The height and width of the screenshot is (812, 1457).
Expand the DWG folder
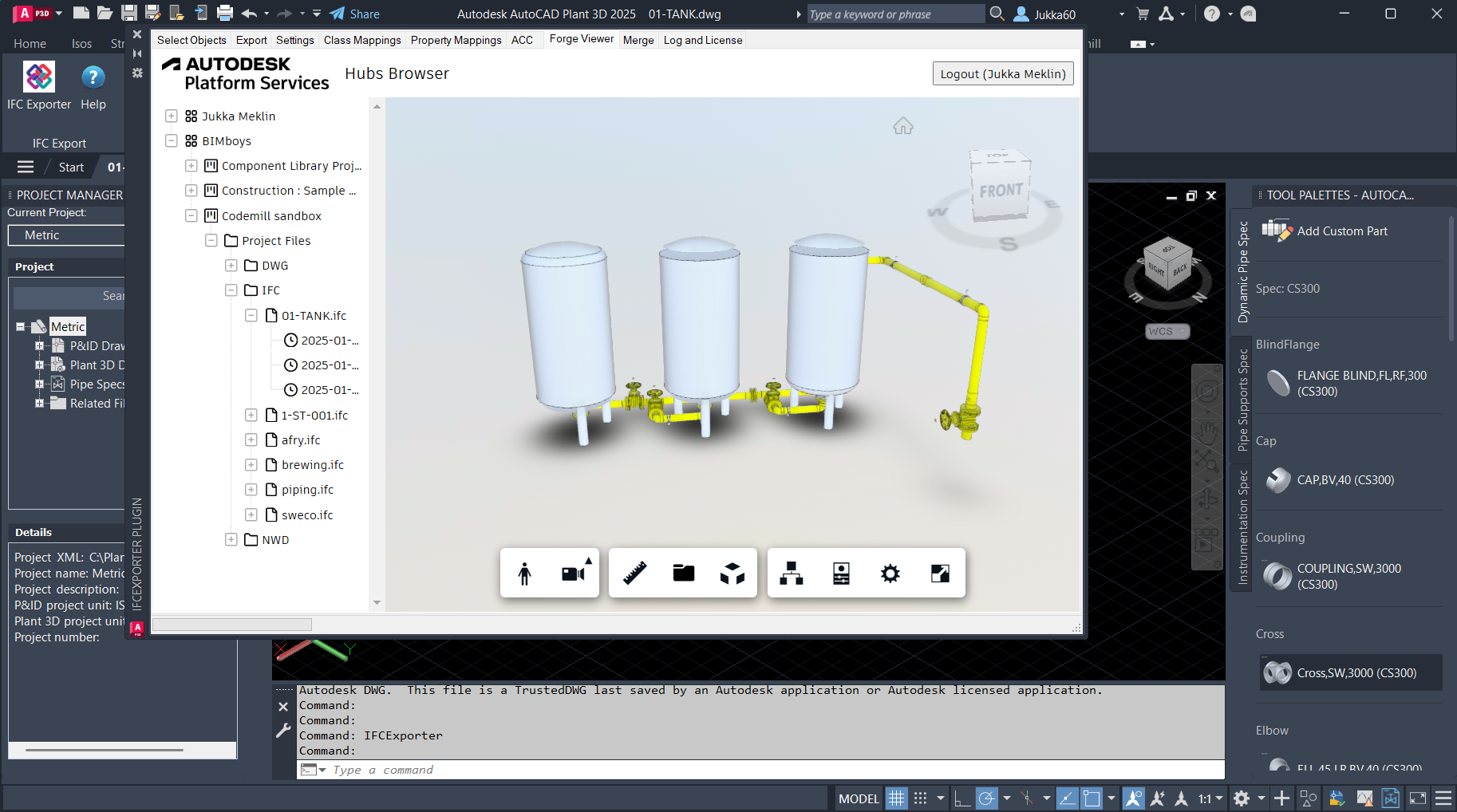tap(231, 265)
